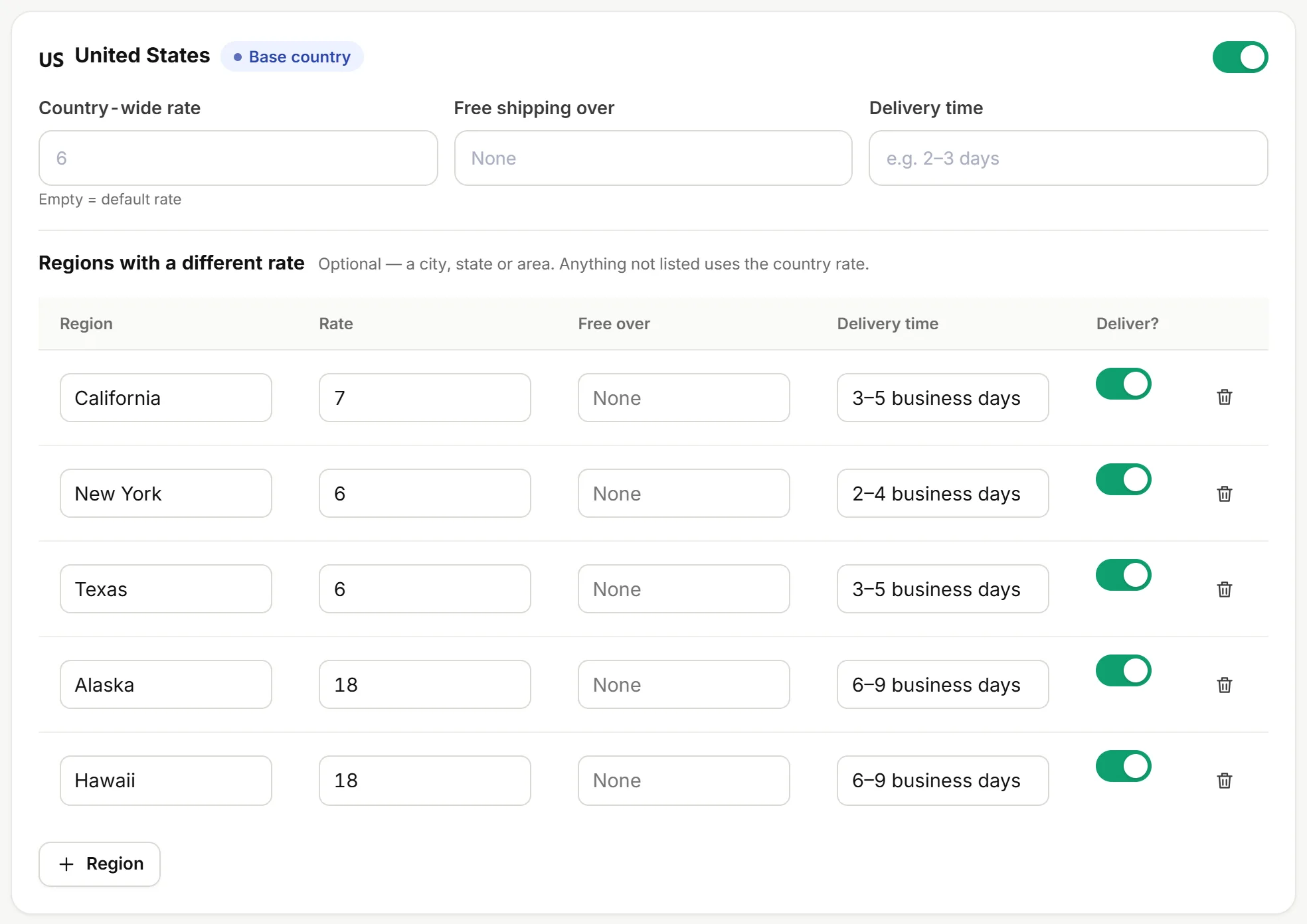The height and width of the screenshot is (924, 1307).
Task: Click New York's Free over field
Action: [684, 493]
